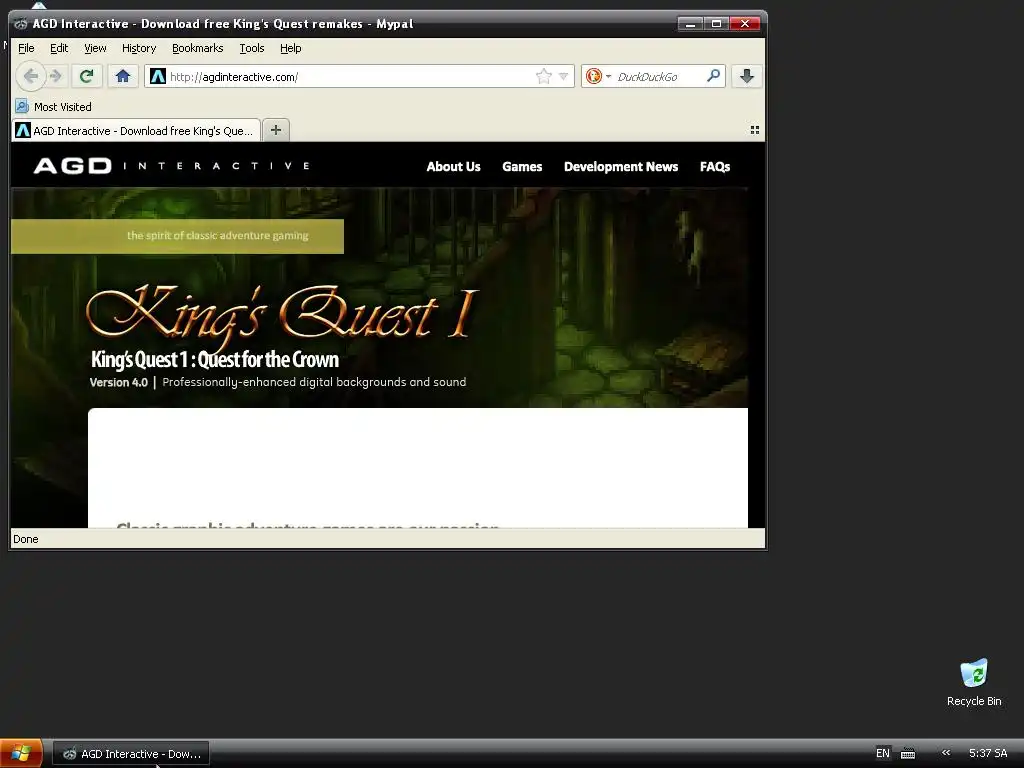Open the Most Visited bookmarks folder
Viewport: 1024px width, 768px height.
54,106
